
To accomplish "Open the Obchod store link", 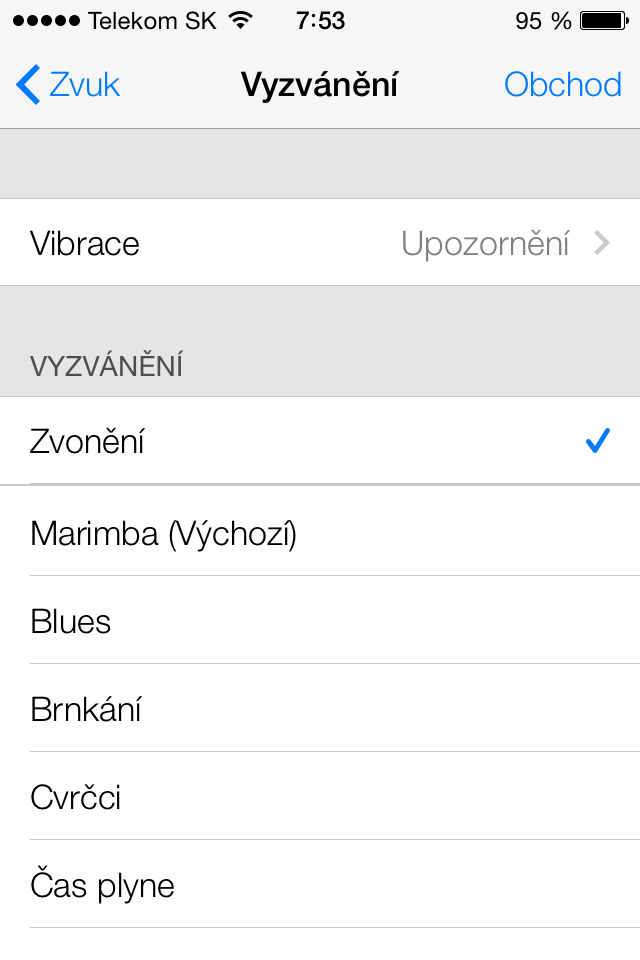I will pyautogui.click(x=563, y=85).
